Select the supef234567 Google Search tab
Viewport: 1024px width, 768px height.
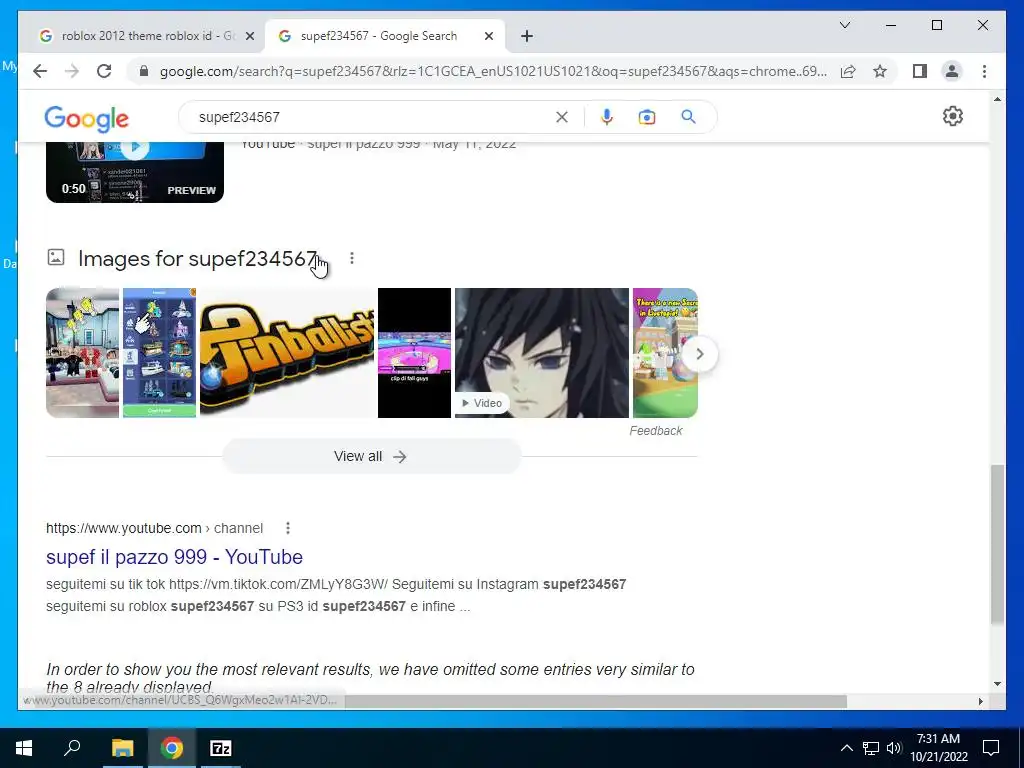pyautogui.click(x=384, y=36)
